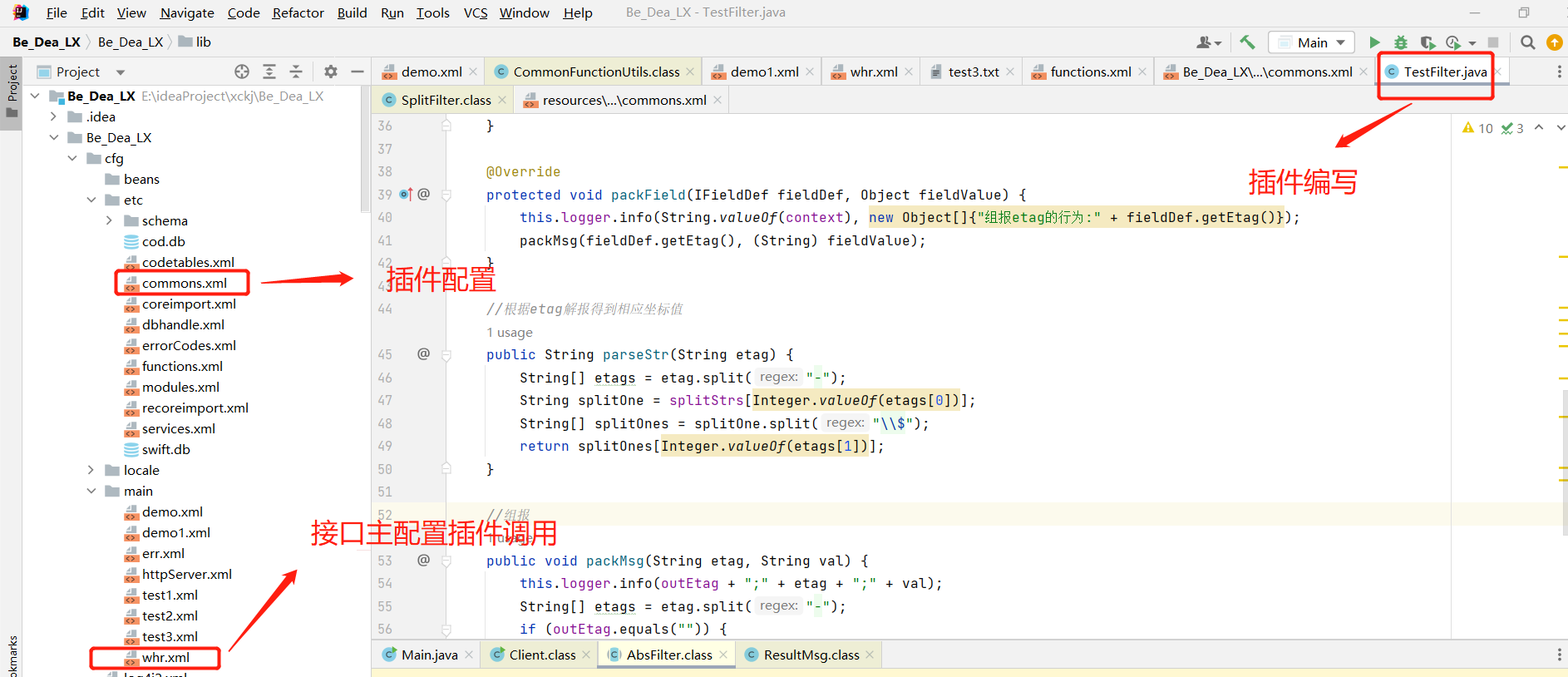Switch to the test3.txt tab
Viewport: 1568px width, 677px height.
click(x=974, y=72)
